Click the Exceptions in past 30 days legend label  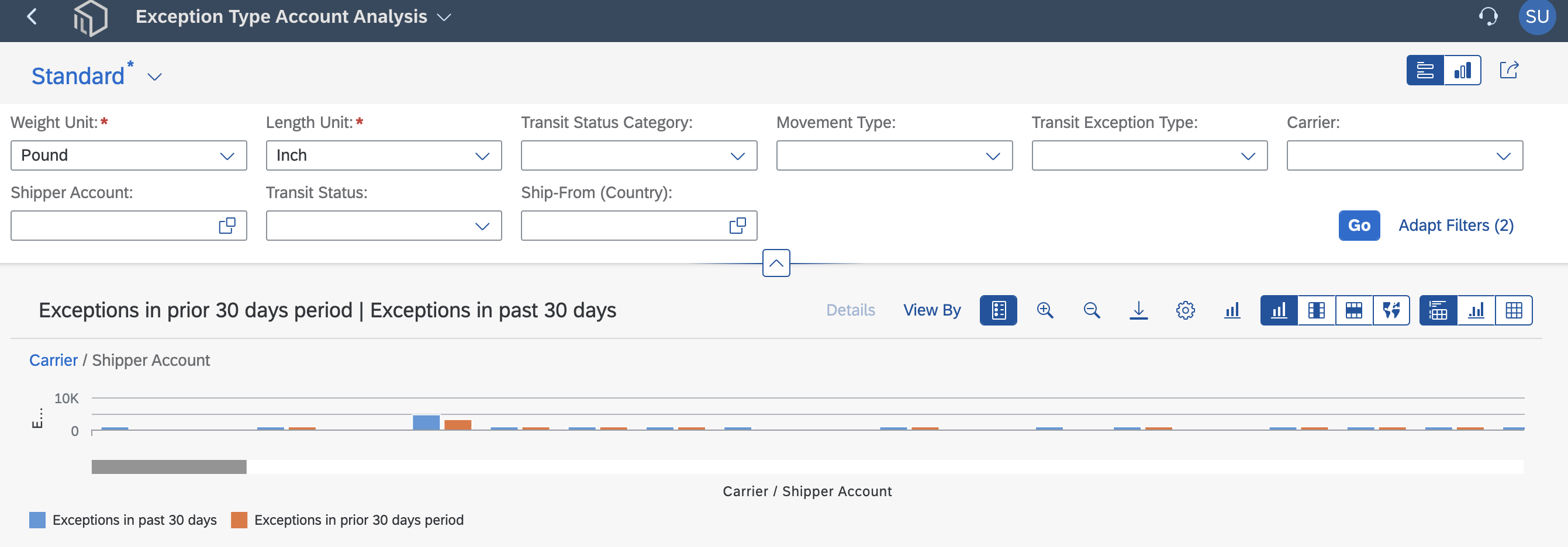(x=134, y=520)
